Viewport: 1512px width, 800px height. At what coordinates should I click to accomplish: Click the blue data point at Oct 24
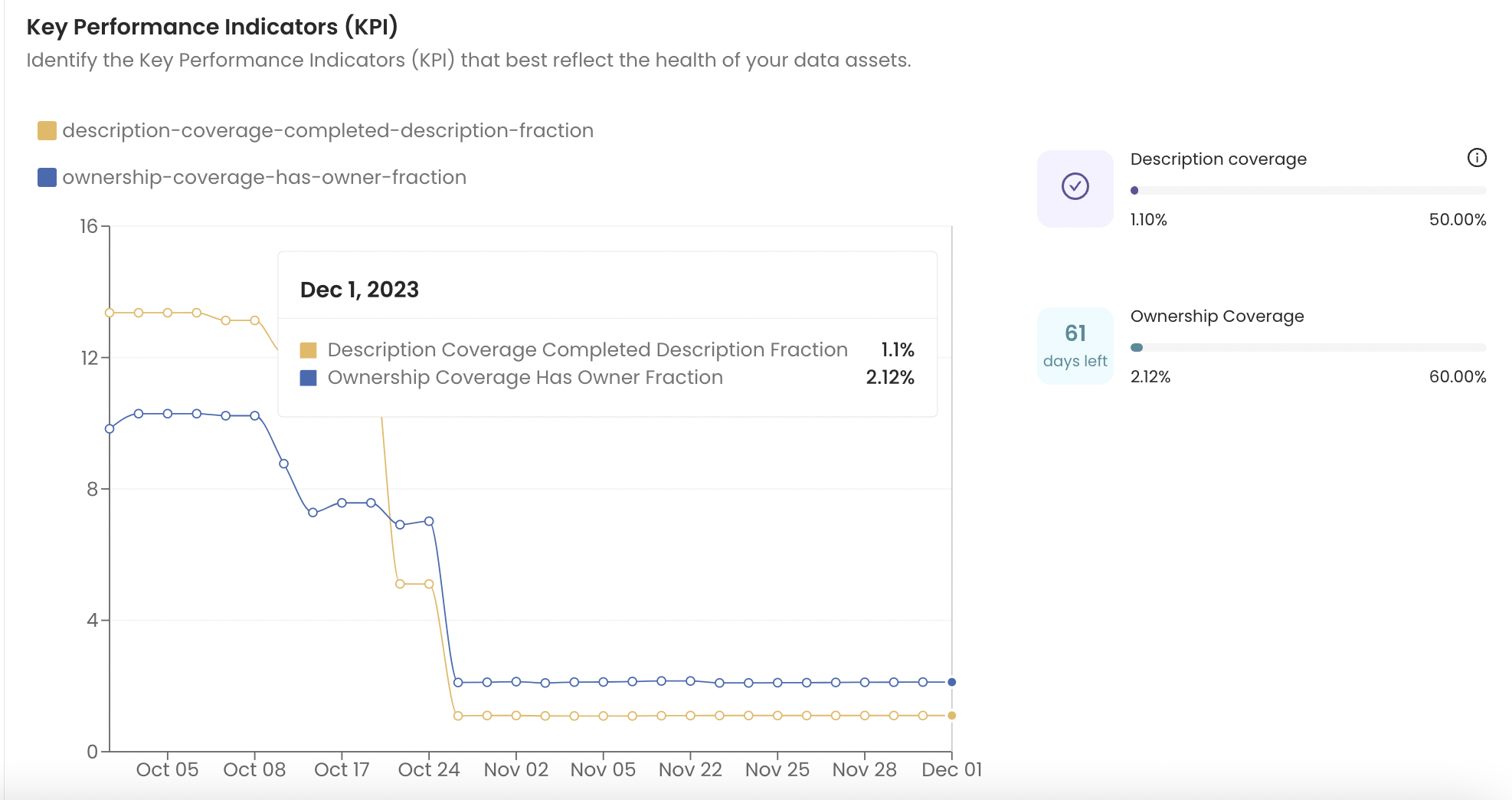point(429,521)
